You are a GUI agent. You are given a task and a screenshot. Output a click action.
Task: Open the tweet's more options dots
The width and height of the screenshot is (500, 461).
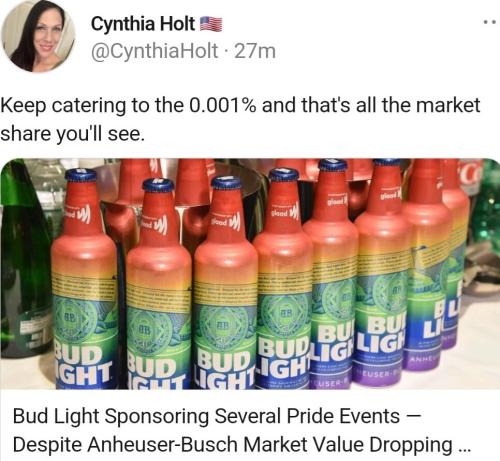490,23
